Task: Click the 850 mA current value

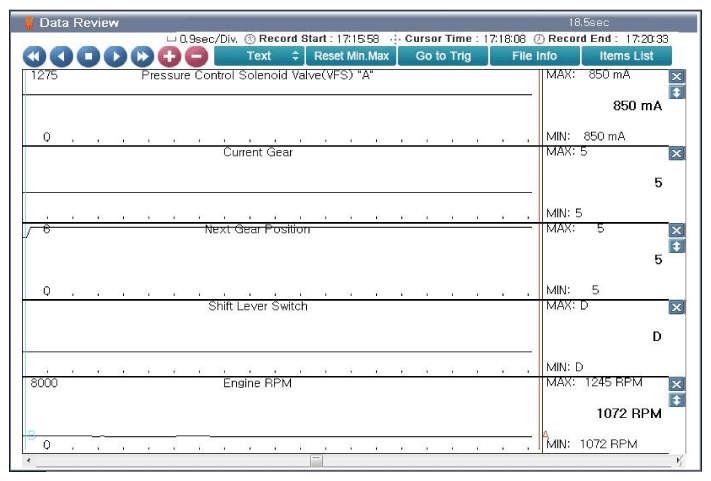Action: [x=637, y=106]
